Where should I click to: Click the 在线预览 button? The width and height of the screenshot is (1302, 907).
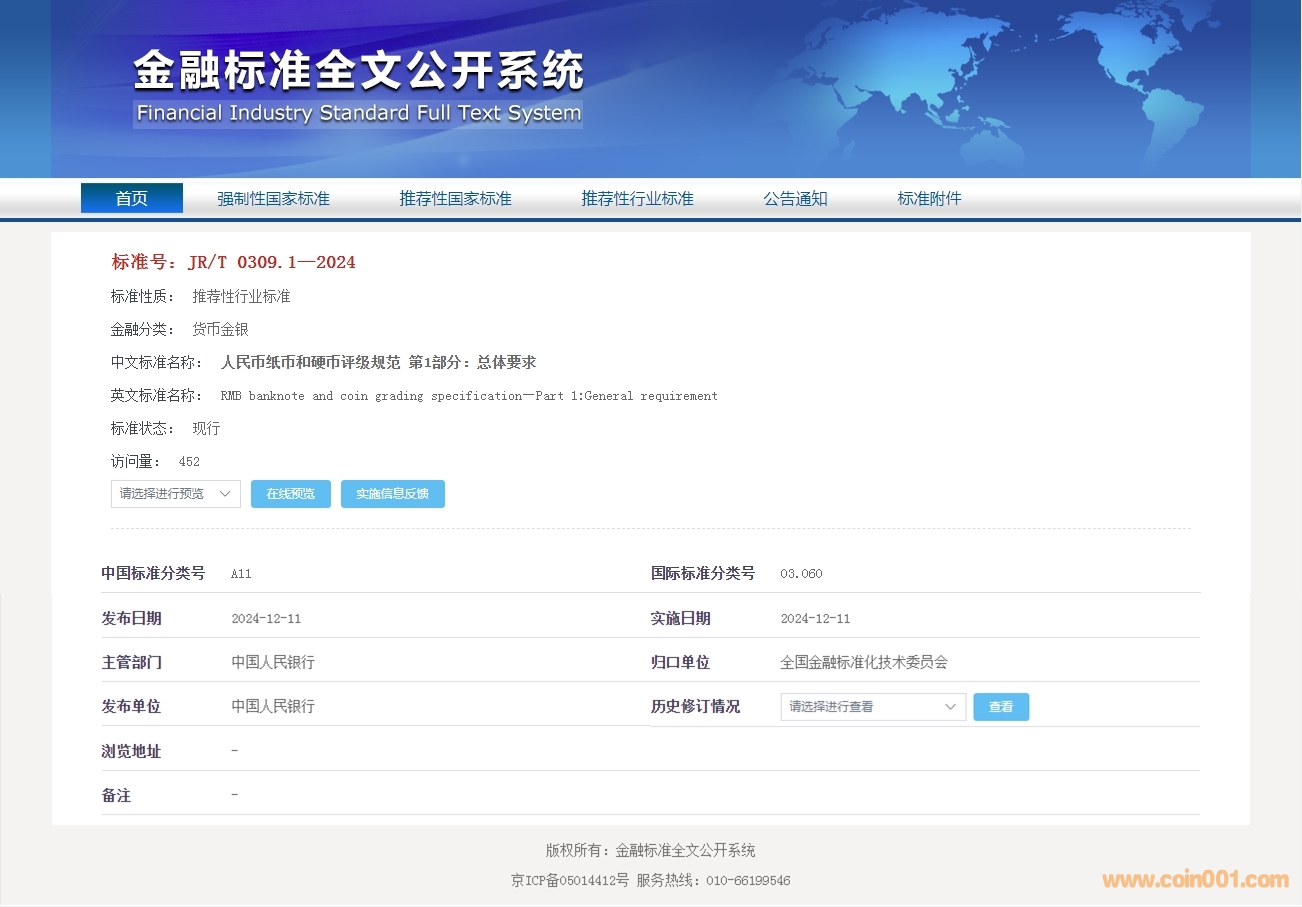pyautogui.click(x=290, y=494)
